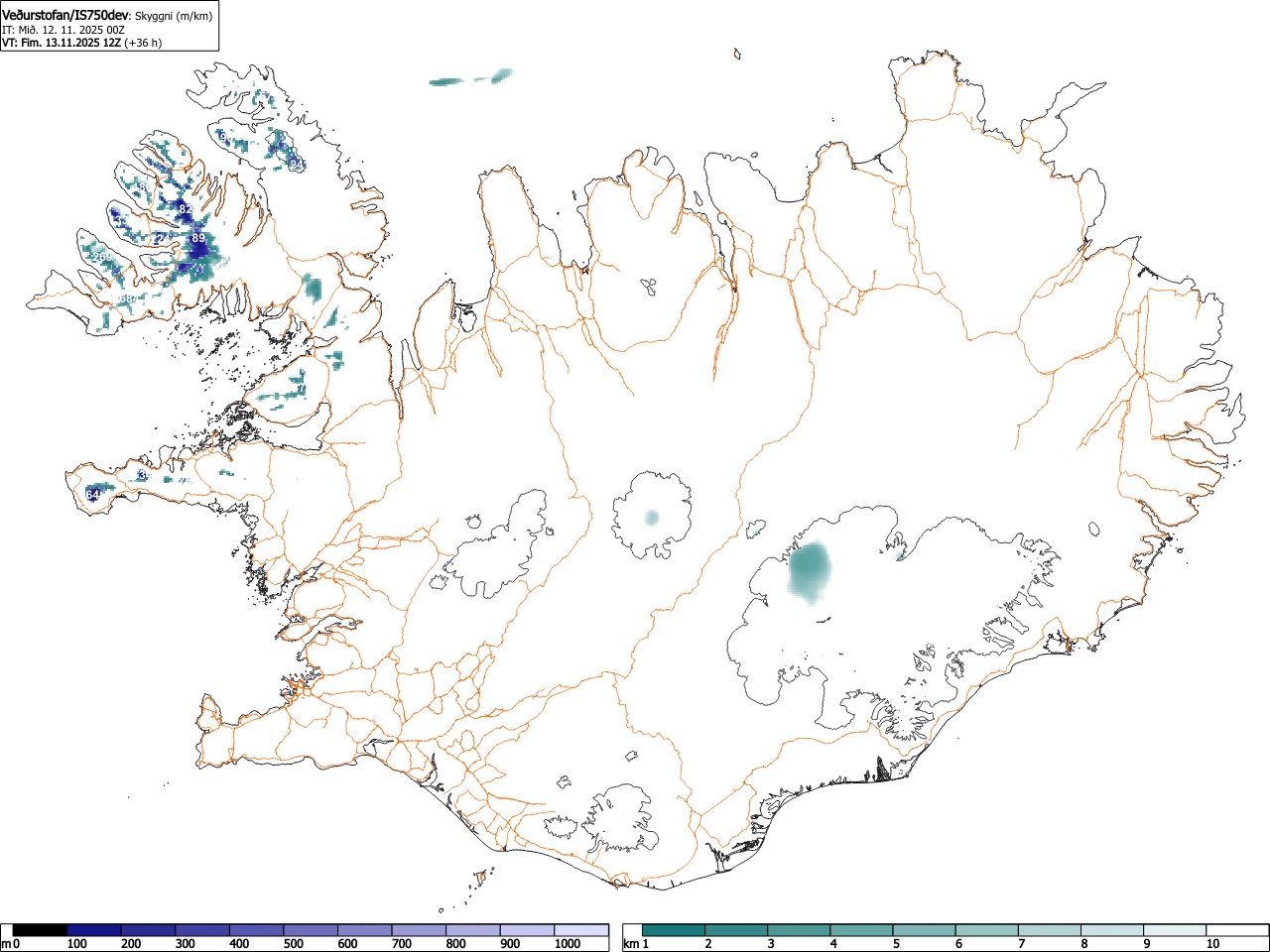Click the 1–2 km dark teal swatch
Image resolution: width=1270 pixels, height=952 pixels.
(x=674, y=930)
